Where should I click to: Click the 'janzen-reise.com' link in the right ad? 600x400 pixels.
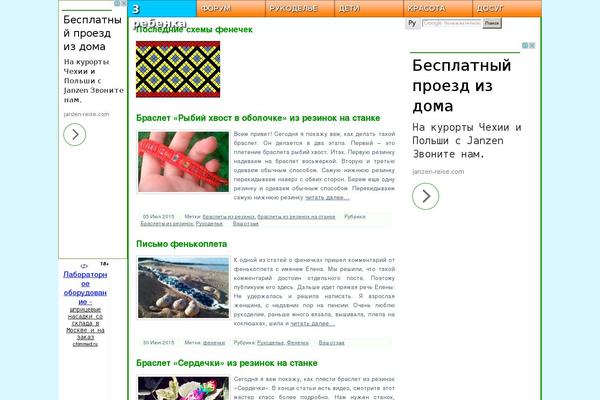coord(438,171)
